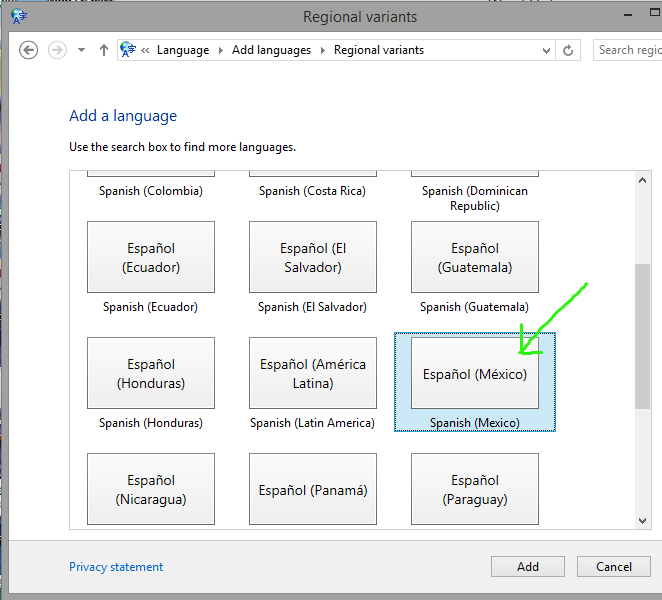The height and width of the screenshot is (600, 662).
Task: Select the Español (Honduras) tile
Action: tap(151, 373)
